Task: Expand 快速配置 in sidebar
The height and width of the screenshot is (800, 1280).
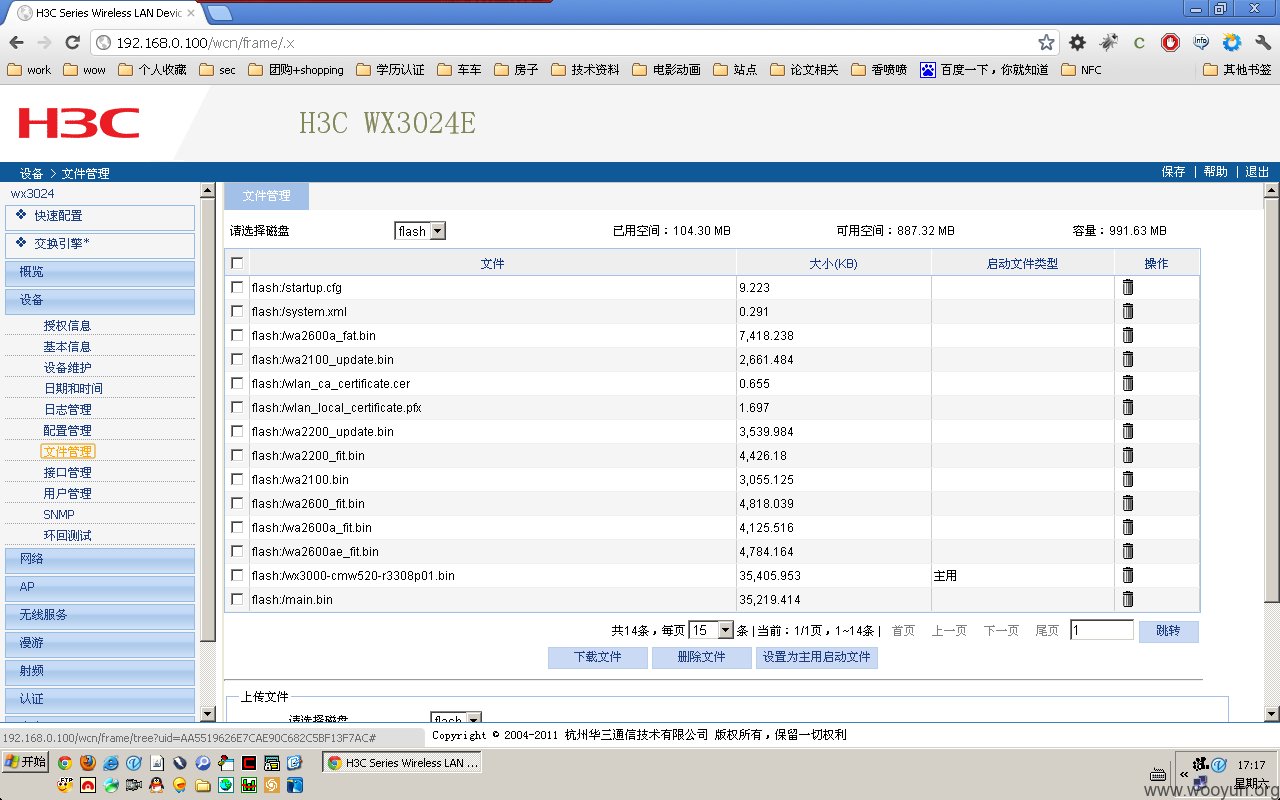Action: [100, 216]
